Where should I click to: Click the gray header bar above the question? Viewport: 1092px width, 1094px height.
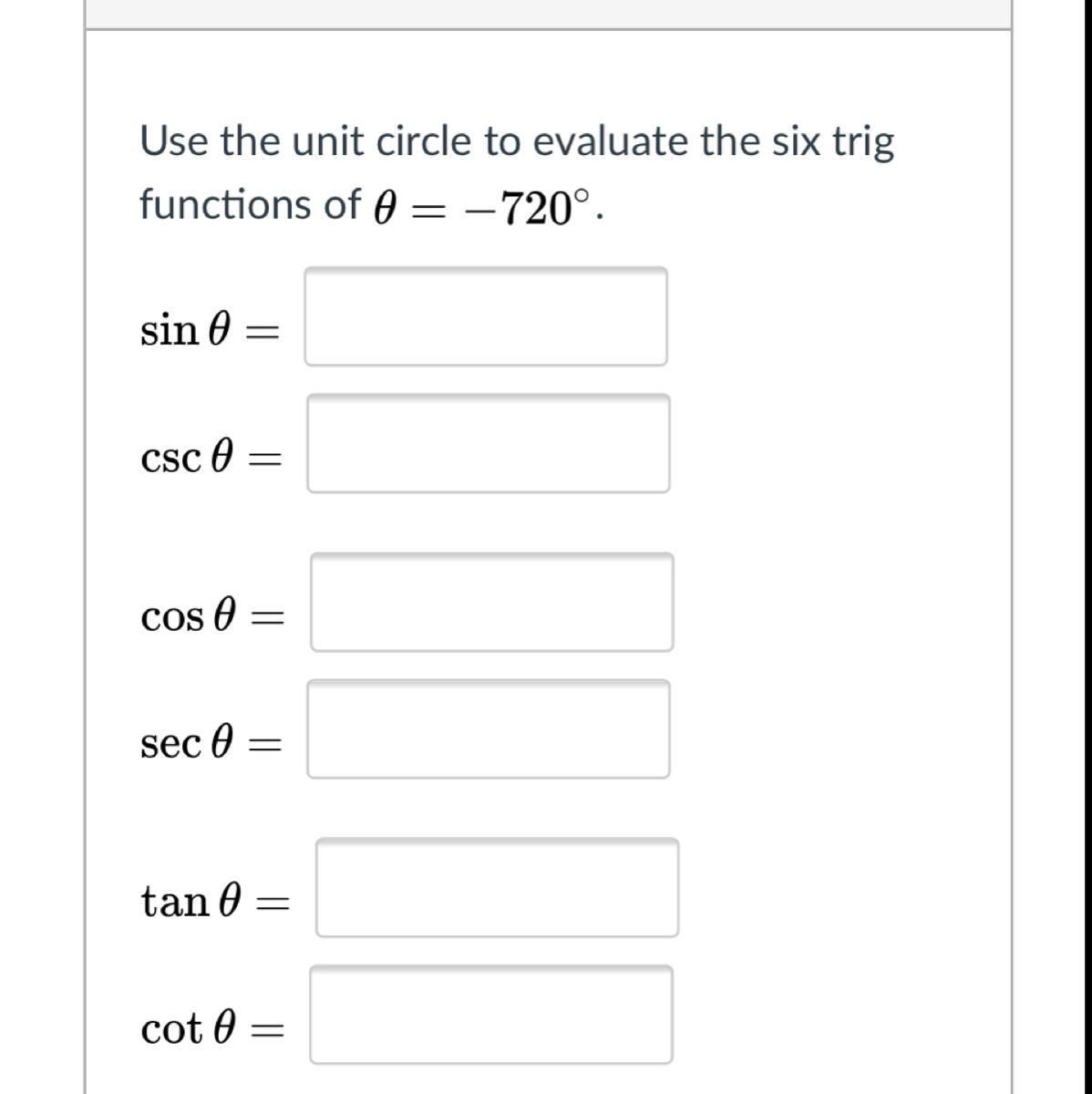tap(548, 14)
